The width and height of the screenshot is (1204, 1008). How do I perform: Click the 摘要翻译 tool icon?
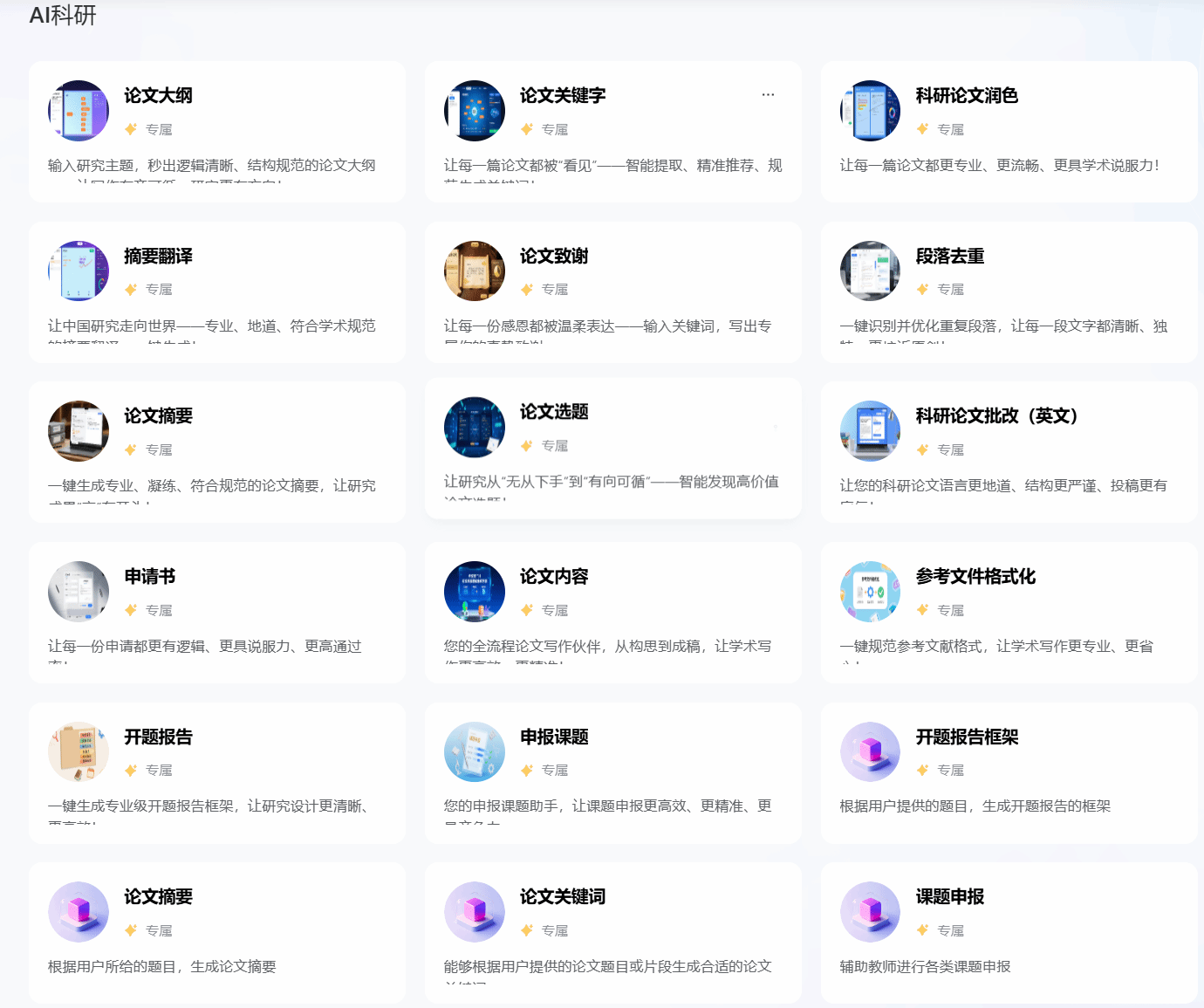[x=79, y=271]
